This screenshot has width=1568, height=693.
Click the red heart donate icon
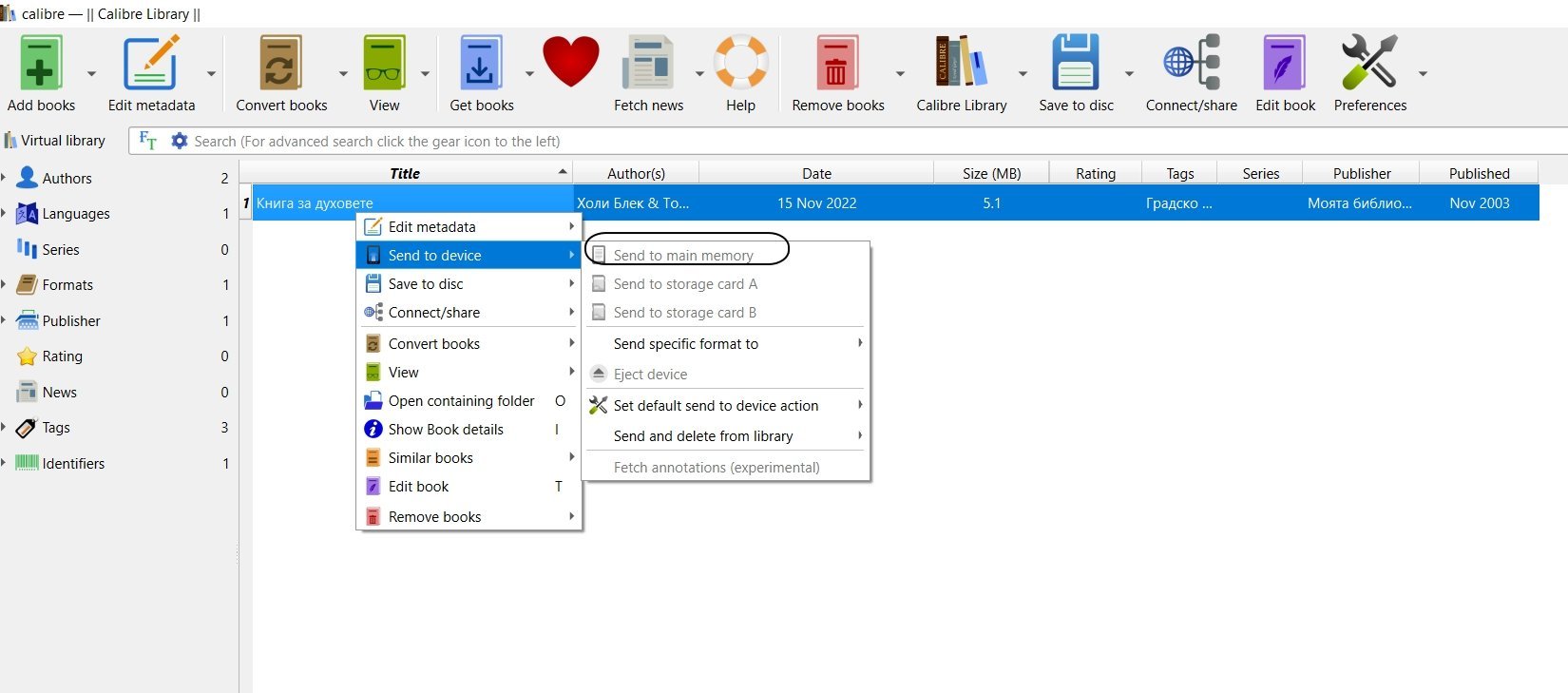(571, 62)
